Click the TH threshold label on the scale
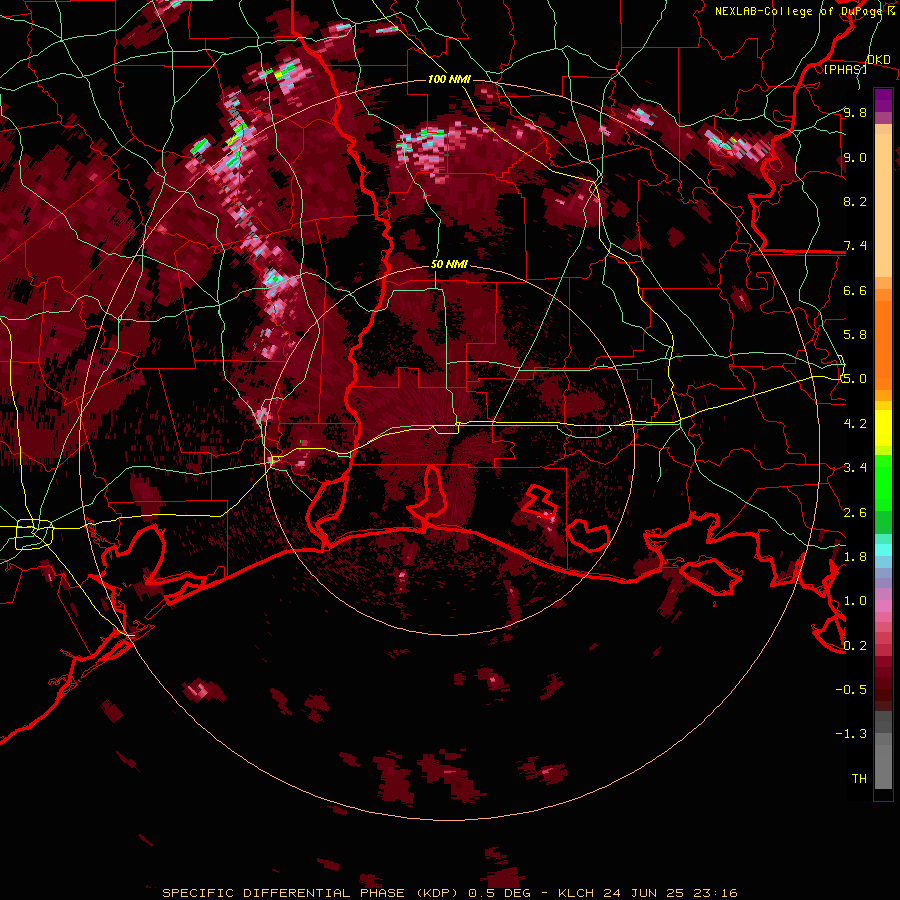 tap(859, 779)
